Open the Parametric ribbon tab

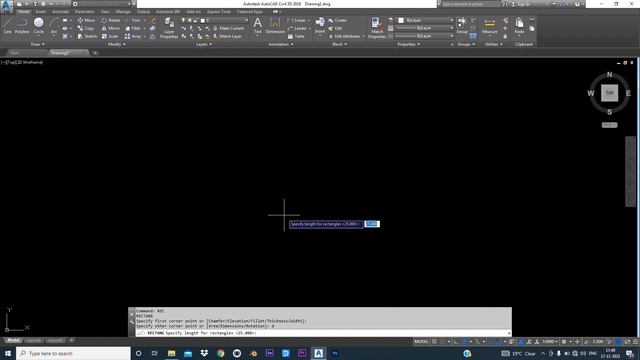(x=84, y=12)
